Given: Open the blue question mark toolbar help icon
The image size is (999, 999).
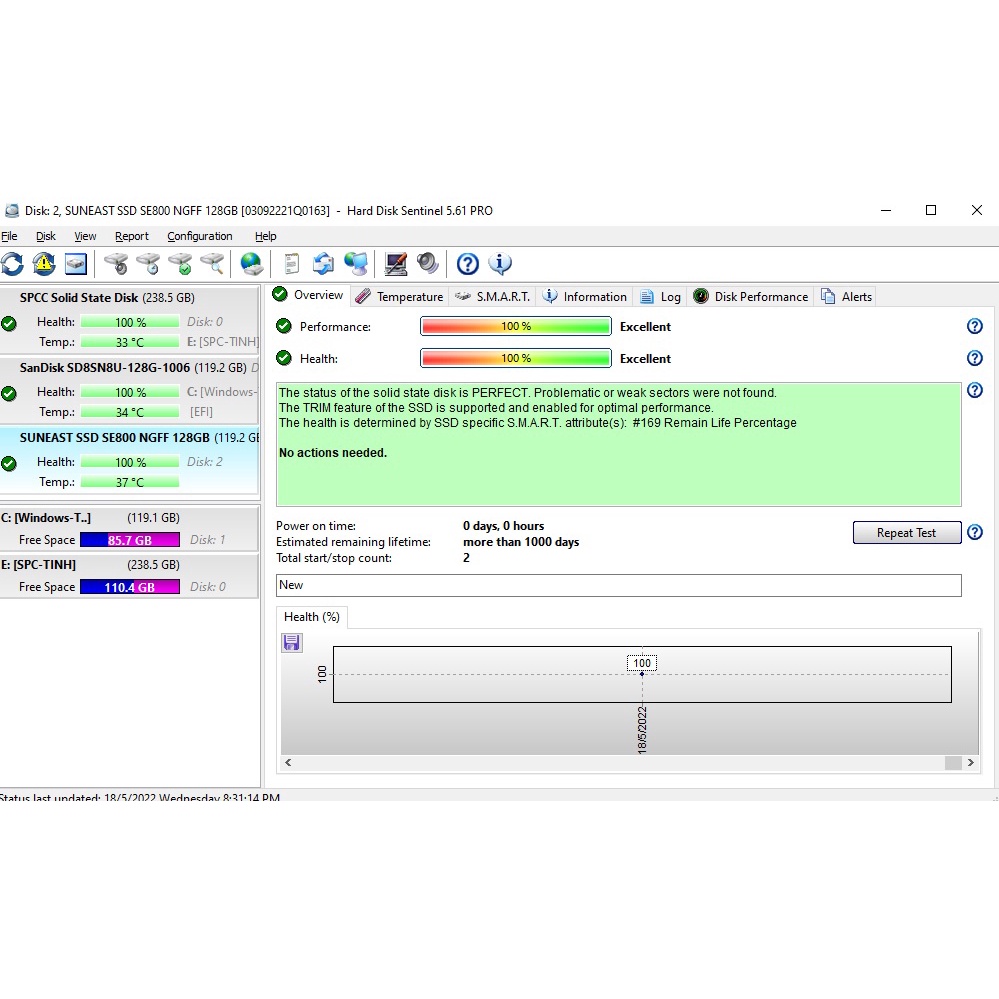Looking at the screenshot, I should (x=467, y=264).
